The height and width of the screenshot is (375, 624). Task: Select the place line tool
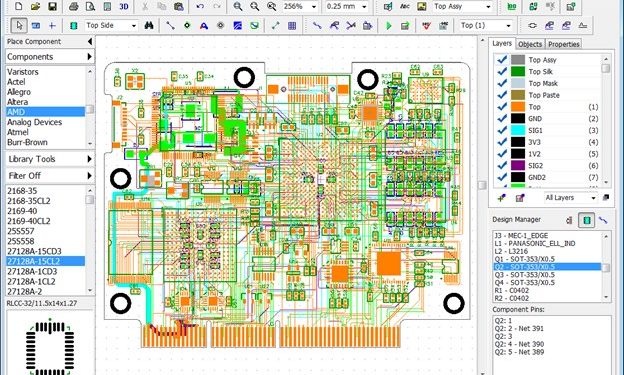170,25
